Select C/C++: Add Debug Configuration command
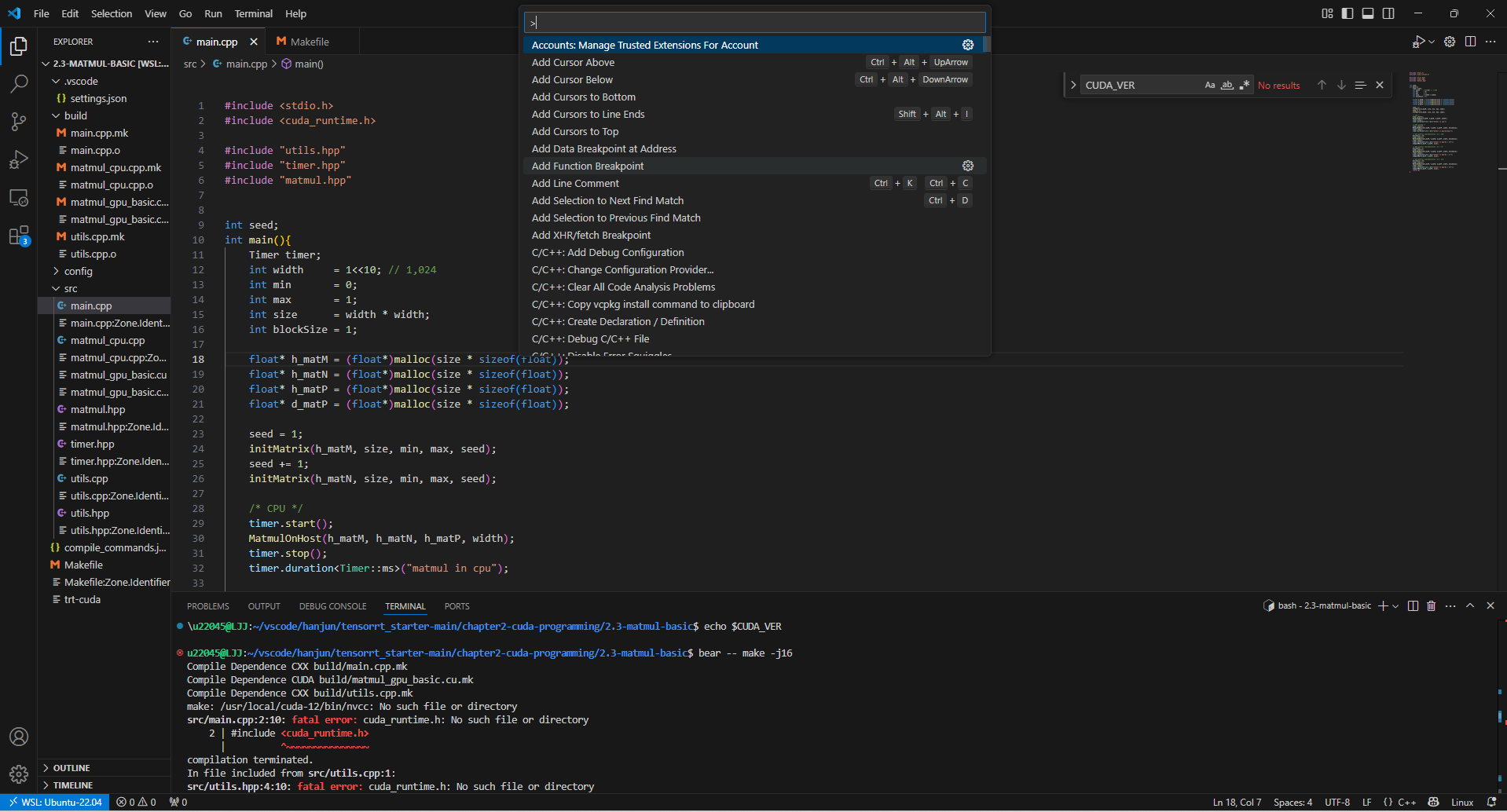This screenshot has height=812, width=1507. click(754, 252)
